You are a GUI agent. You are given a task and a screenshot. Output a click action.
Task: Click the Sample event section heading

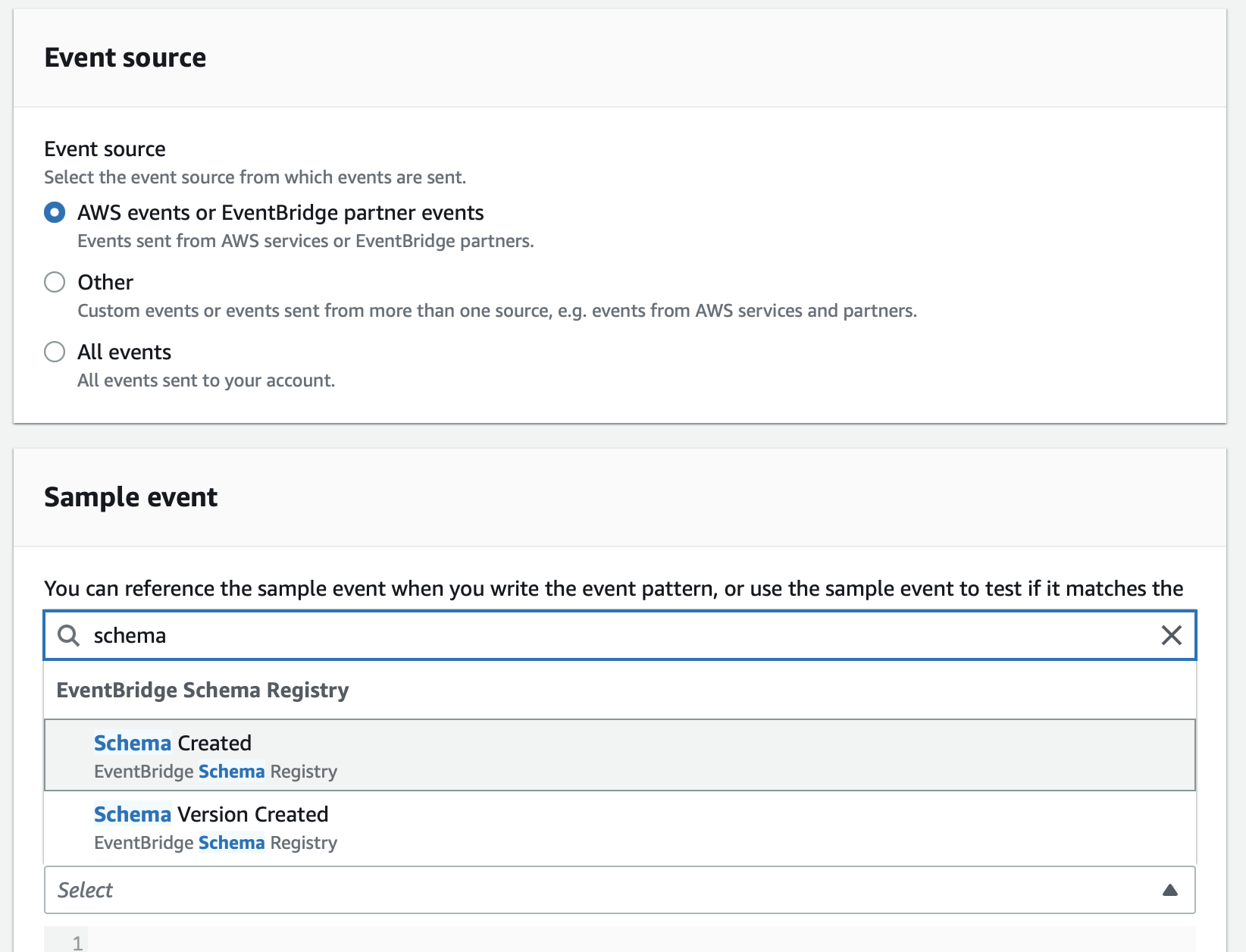click(131, 497)
